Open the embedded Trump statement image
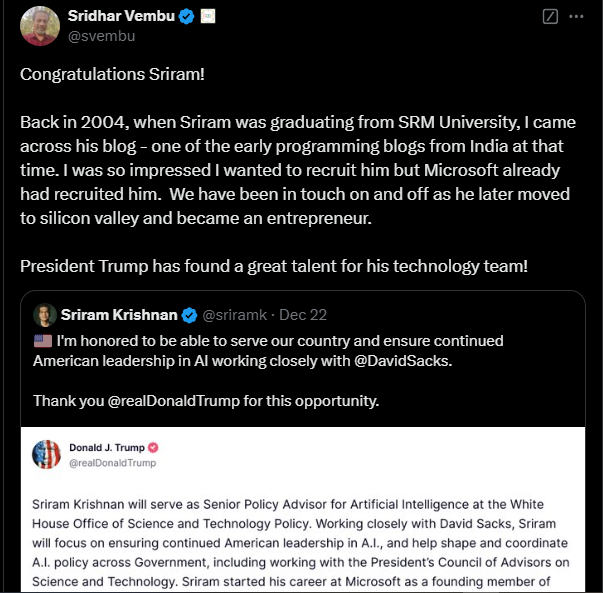The image size is (603, 593). click(x=303, y=510)
